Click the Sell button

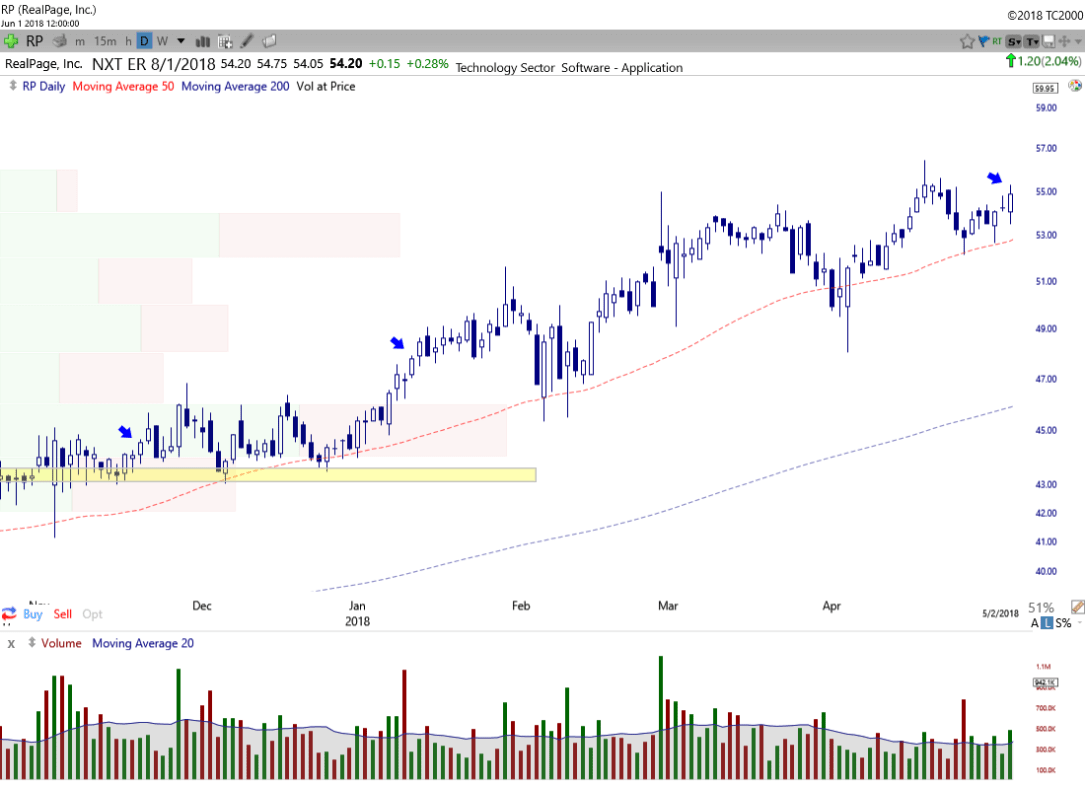coord(63,614)
